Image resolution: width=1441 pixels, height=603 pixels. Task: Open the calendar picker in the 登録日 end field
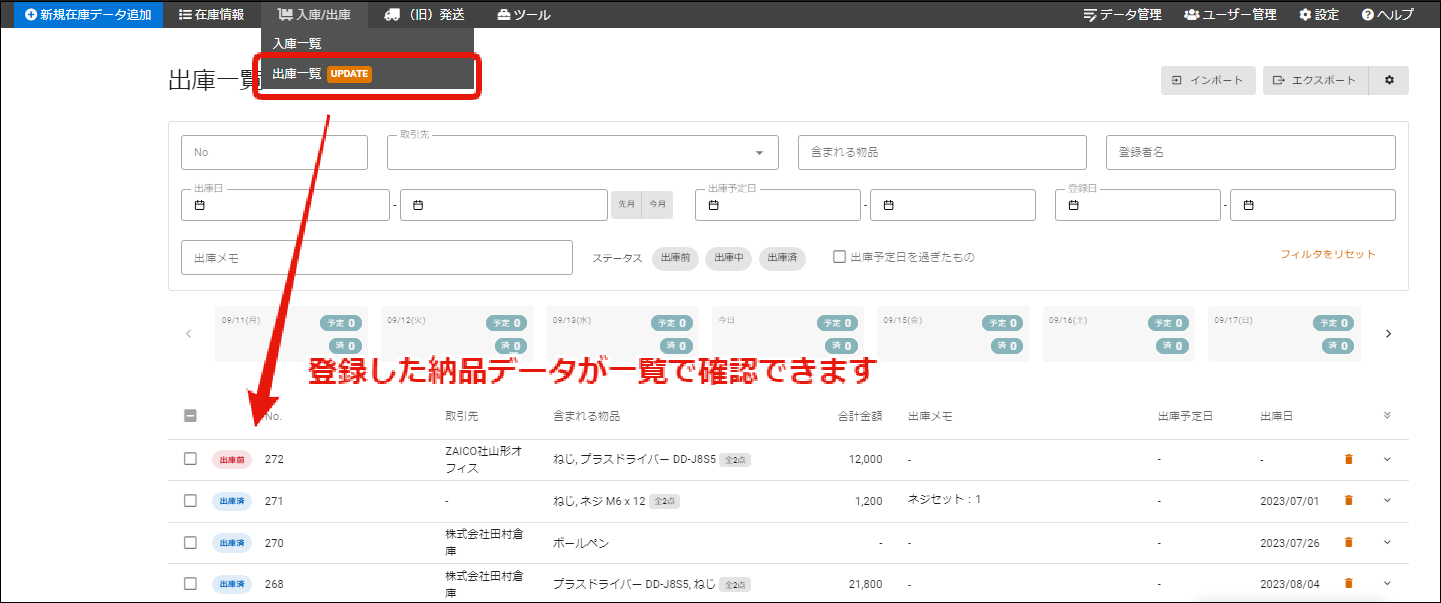coord(1250,204)
